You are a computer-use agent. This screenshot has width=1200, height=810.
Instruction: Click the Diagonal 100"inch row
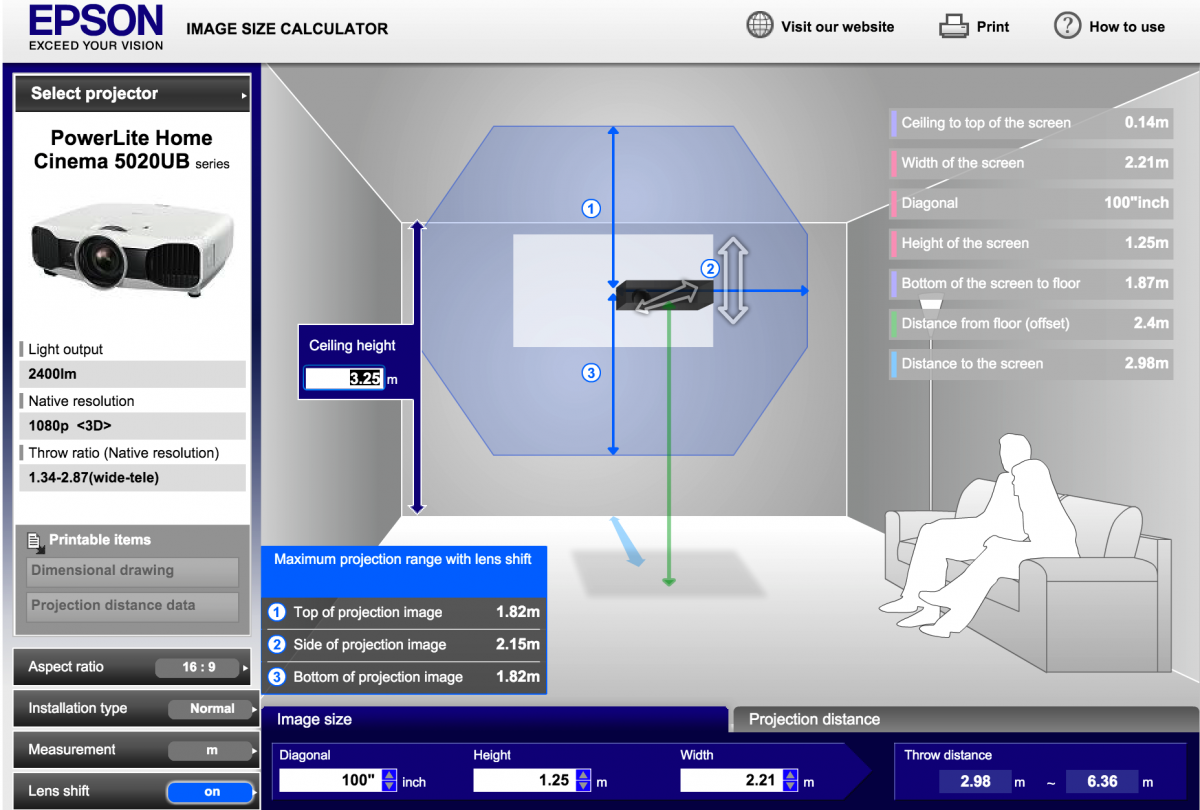point(1030,203)
